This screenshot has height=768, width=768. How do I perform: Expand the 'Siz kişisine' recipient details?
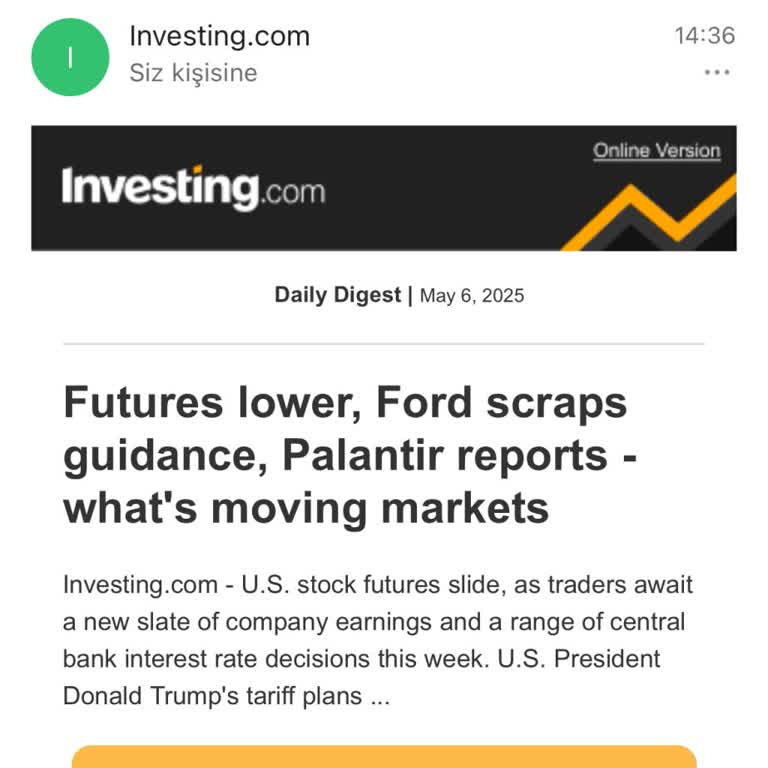(193, 73)
